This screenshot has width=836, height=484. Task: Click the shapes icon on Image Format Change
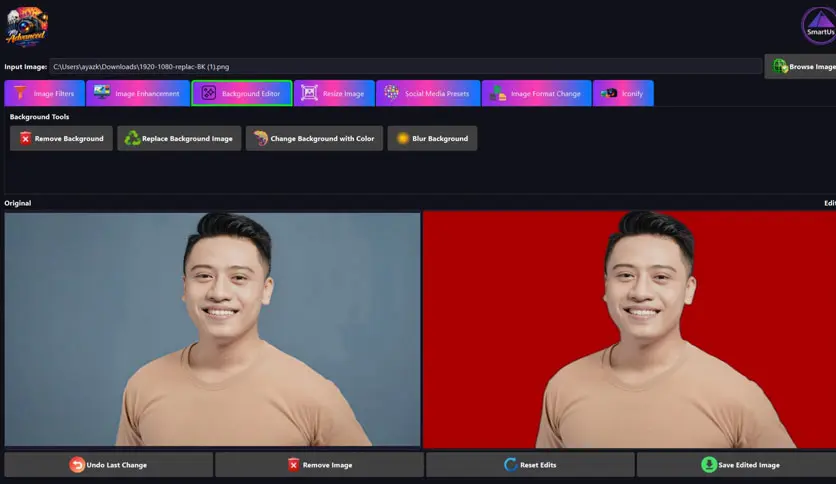(497, 93)
